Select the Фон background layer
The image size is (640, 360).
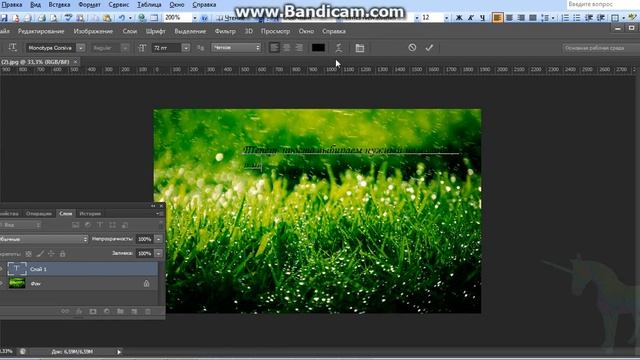click(80, 283)
